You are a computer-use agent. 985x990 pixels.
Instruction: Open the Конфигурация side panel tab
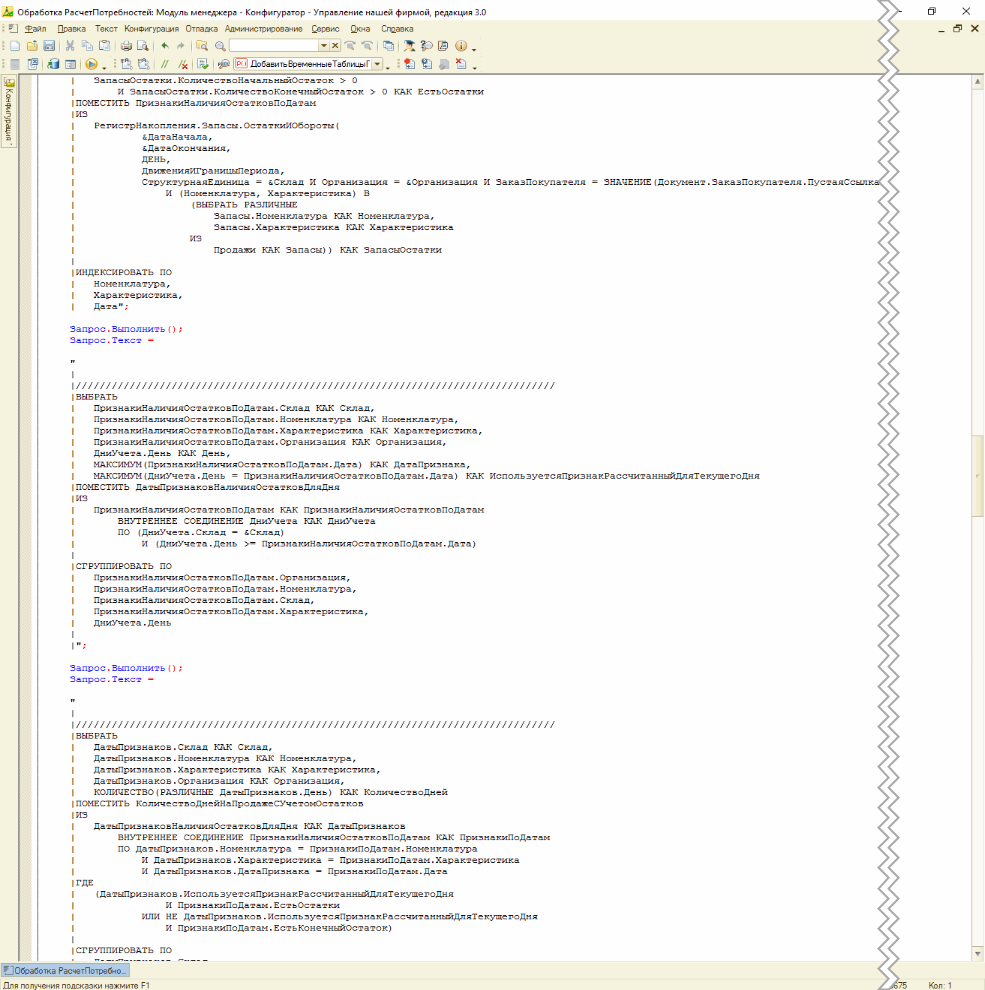[x=8, y=112]
